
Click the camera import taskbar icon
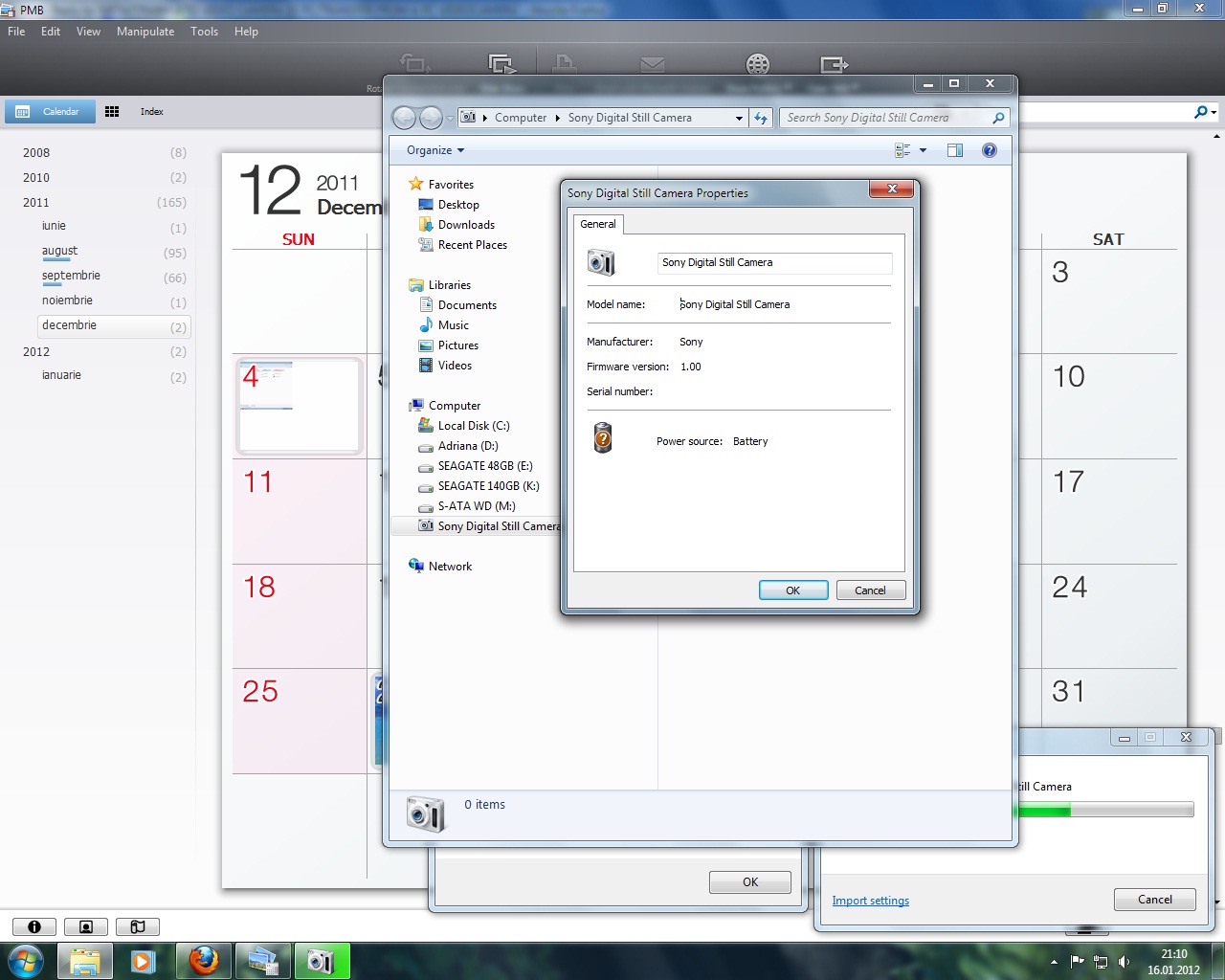pyautogui.click(x=322, y=961)
